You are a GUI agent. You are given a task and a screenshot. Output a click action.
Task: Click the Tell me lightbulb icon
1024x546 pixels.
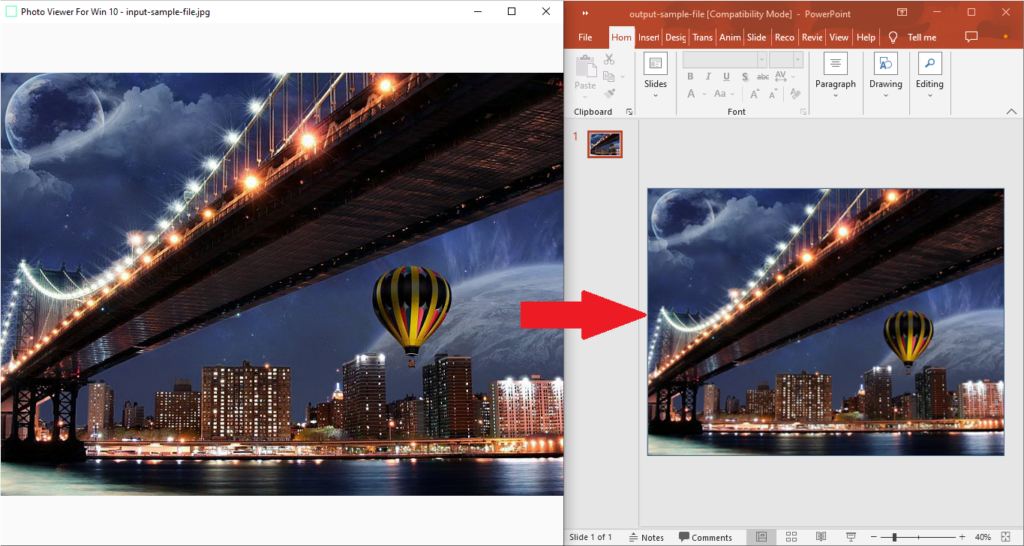(893, 37)
